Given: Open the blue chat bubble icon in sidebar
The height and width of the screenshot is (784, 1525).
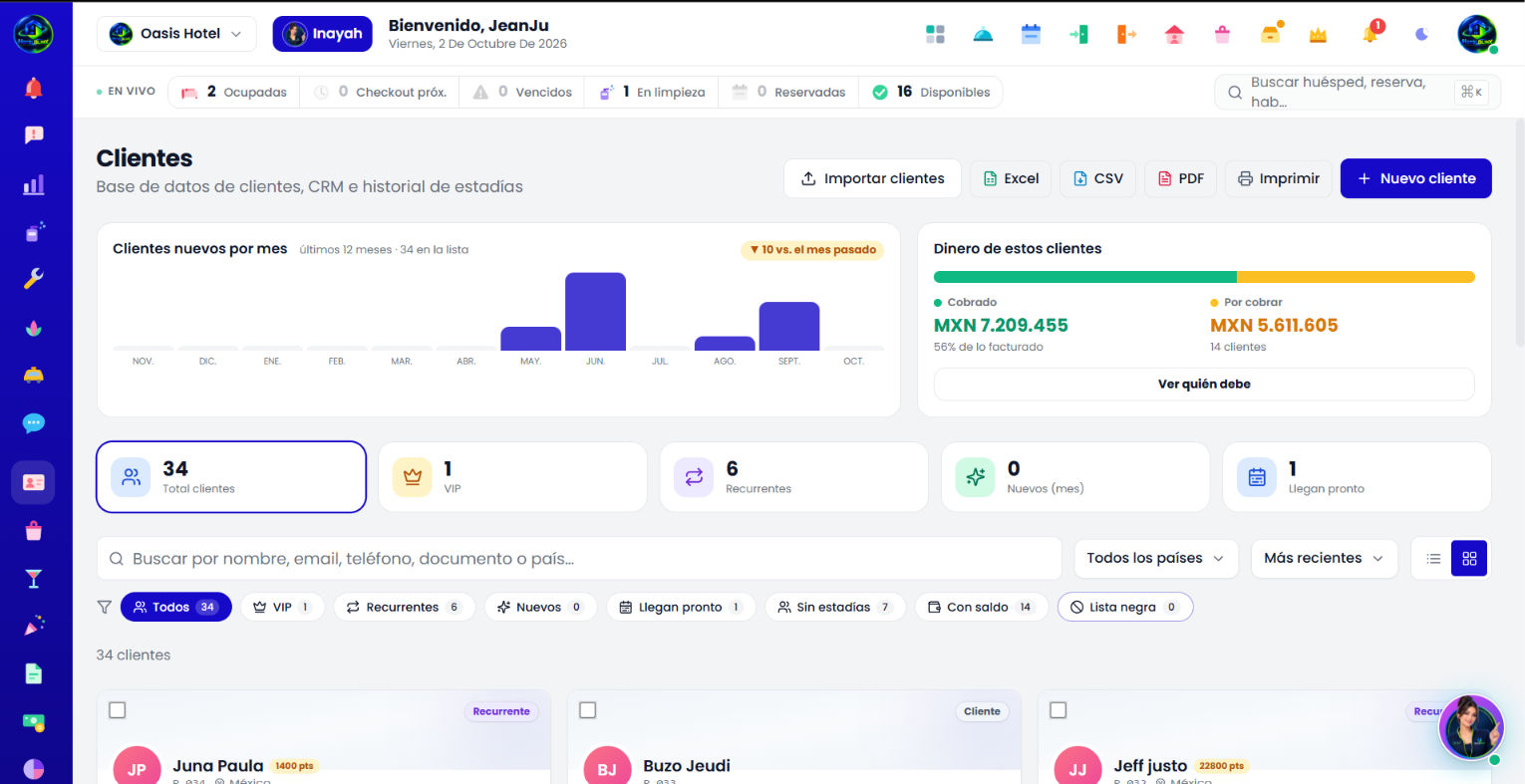Looking at the screenshot, I should tap(34, 423).
